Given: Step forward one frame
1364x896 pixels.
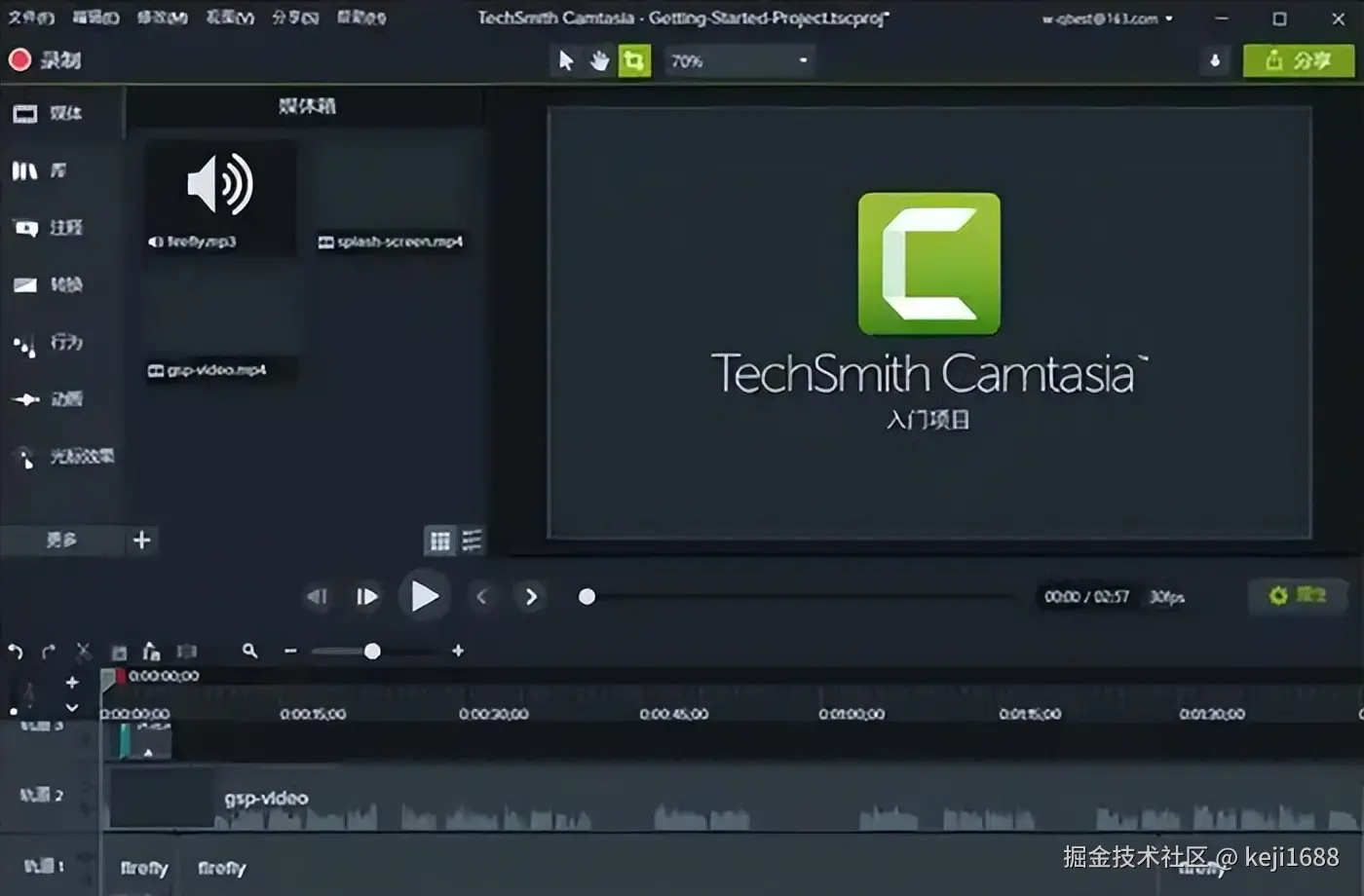Looking at the screenshot, I should tap(367, 596).
